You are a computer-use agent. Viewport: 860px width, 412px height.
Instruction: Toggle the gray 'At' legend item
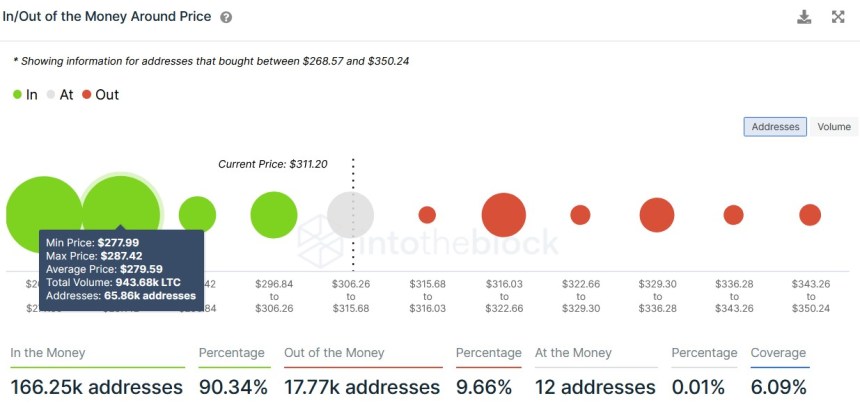tap(60, 94)
